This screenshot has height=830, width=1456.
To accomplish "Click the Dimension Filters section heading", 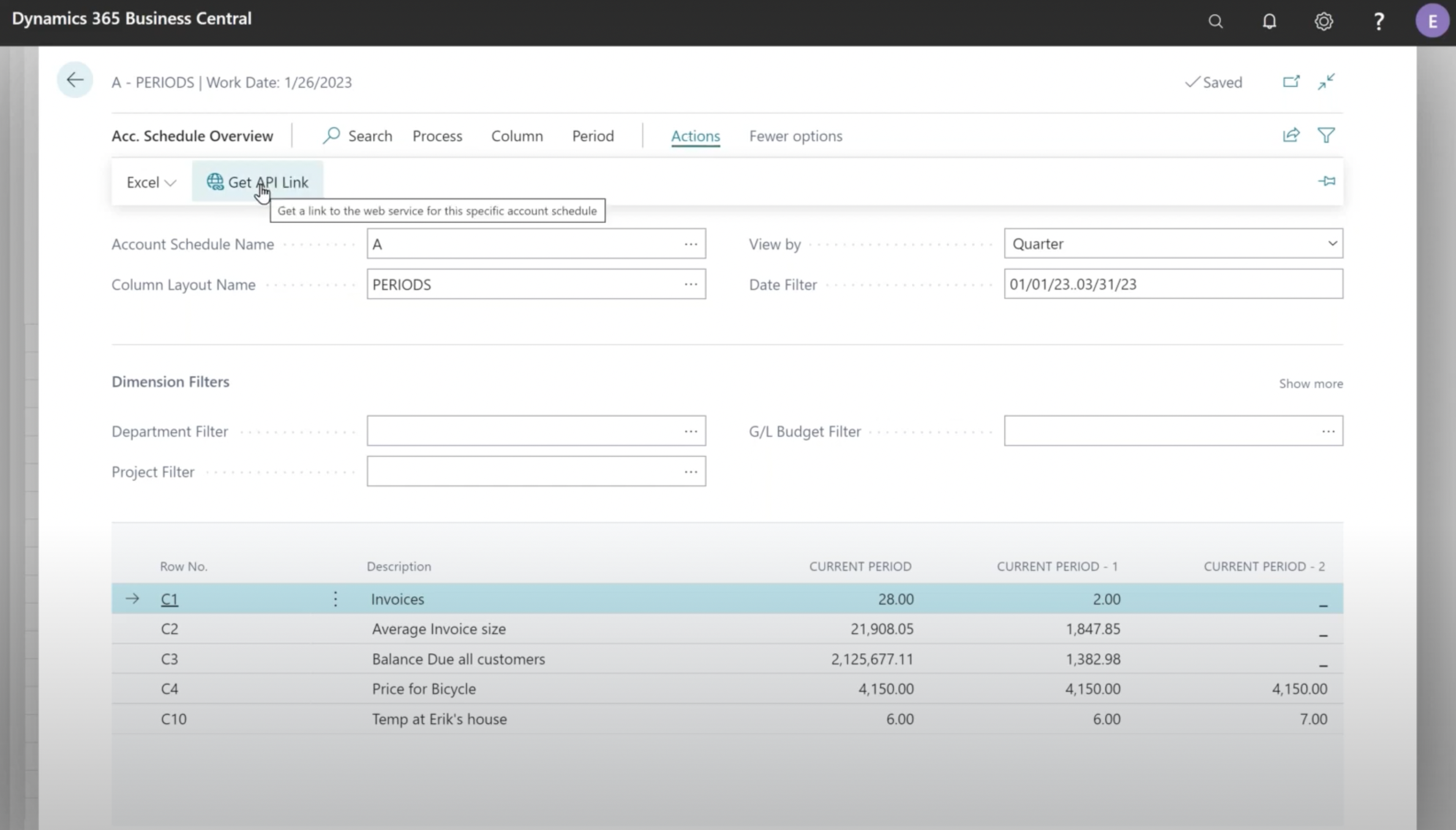I will [x=170, y=382].
